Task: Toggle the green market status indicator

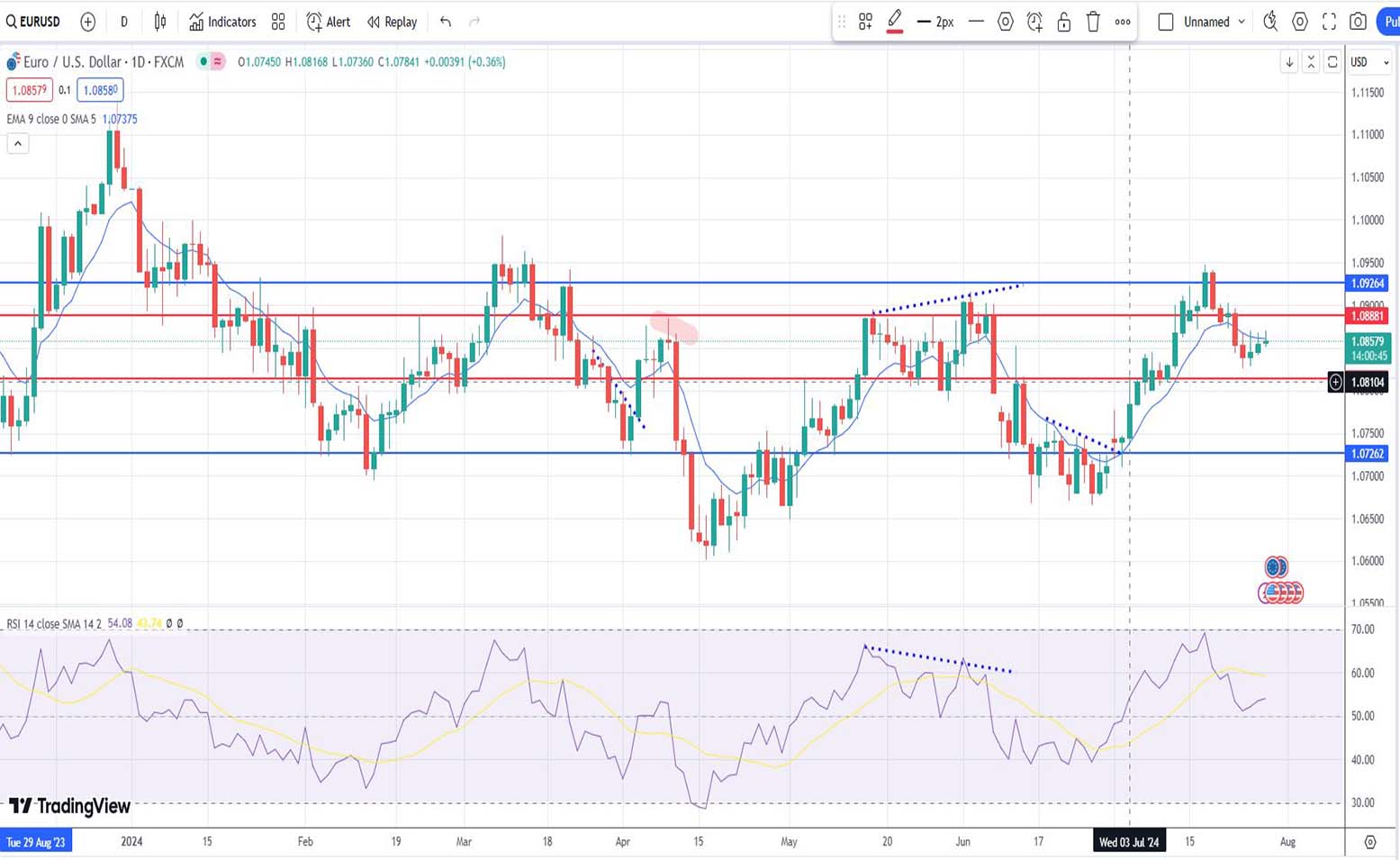Action: (203, 62)
